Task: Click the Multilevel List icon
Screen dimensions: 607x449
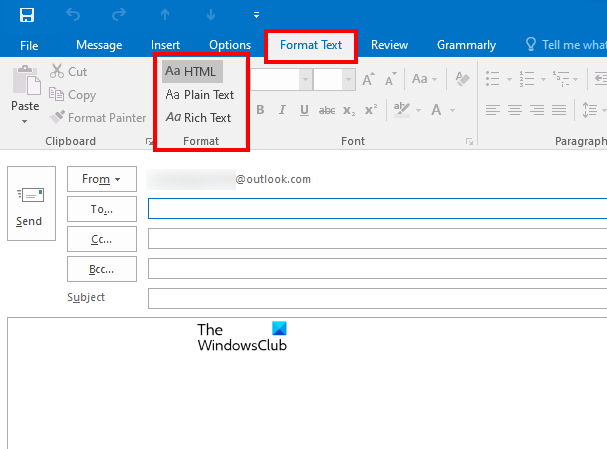Action: click(x=561, y=79)
